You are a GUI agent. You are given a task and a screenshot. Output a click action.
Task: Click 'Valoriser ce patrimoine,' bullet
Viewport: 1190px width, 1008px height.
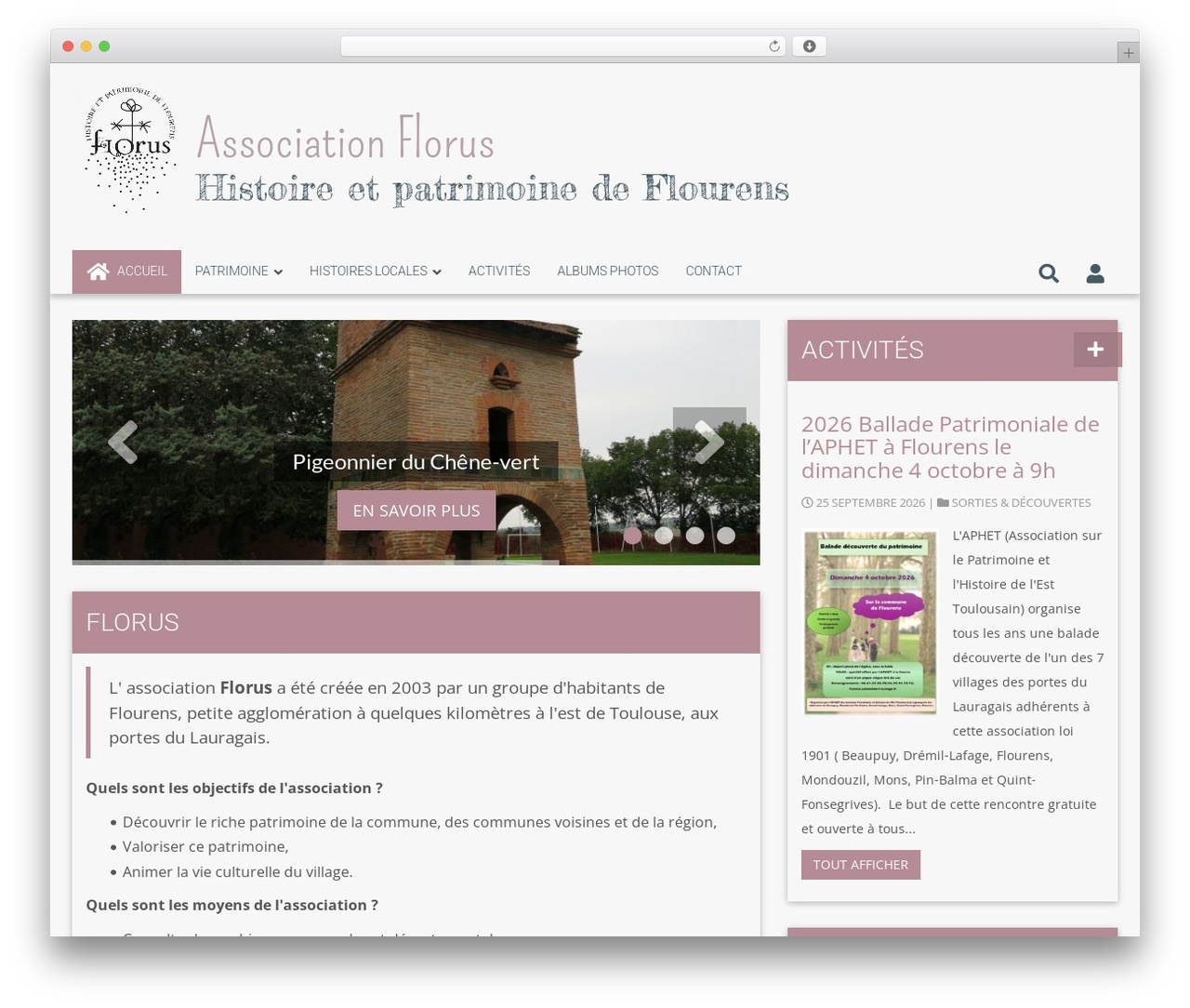(x=205, y=846)
